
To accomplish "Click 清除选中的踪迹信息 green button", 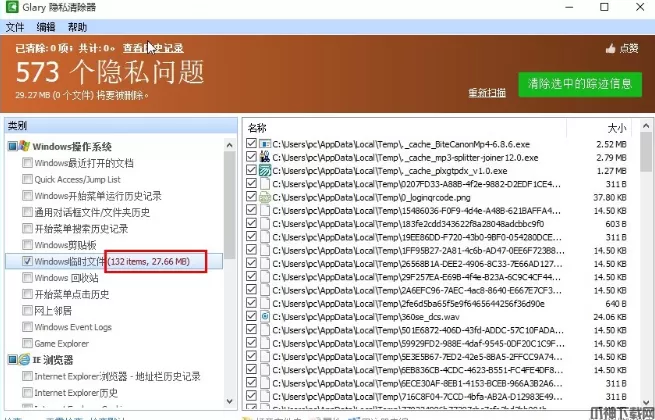I will pyautogui.click(x=580, y=84).
